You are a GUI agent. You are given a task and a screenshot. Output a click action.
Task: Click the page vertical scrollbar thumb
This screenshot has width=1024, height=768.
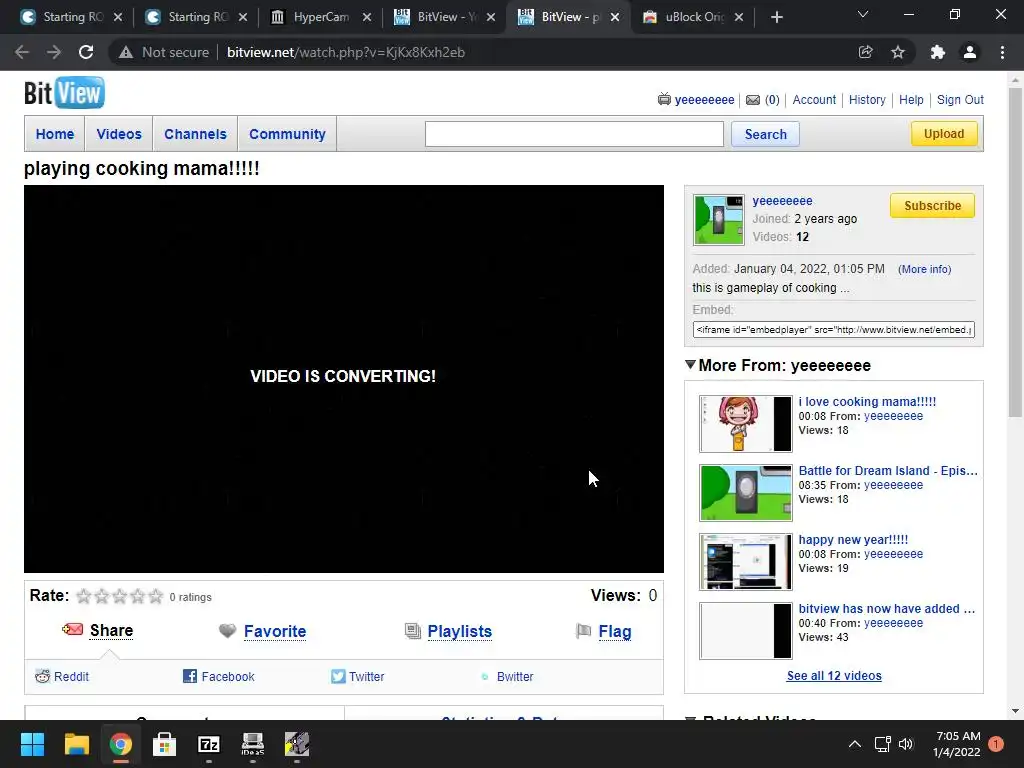click(x=1015, y=253)
